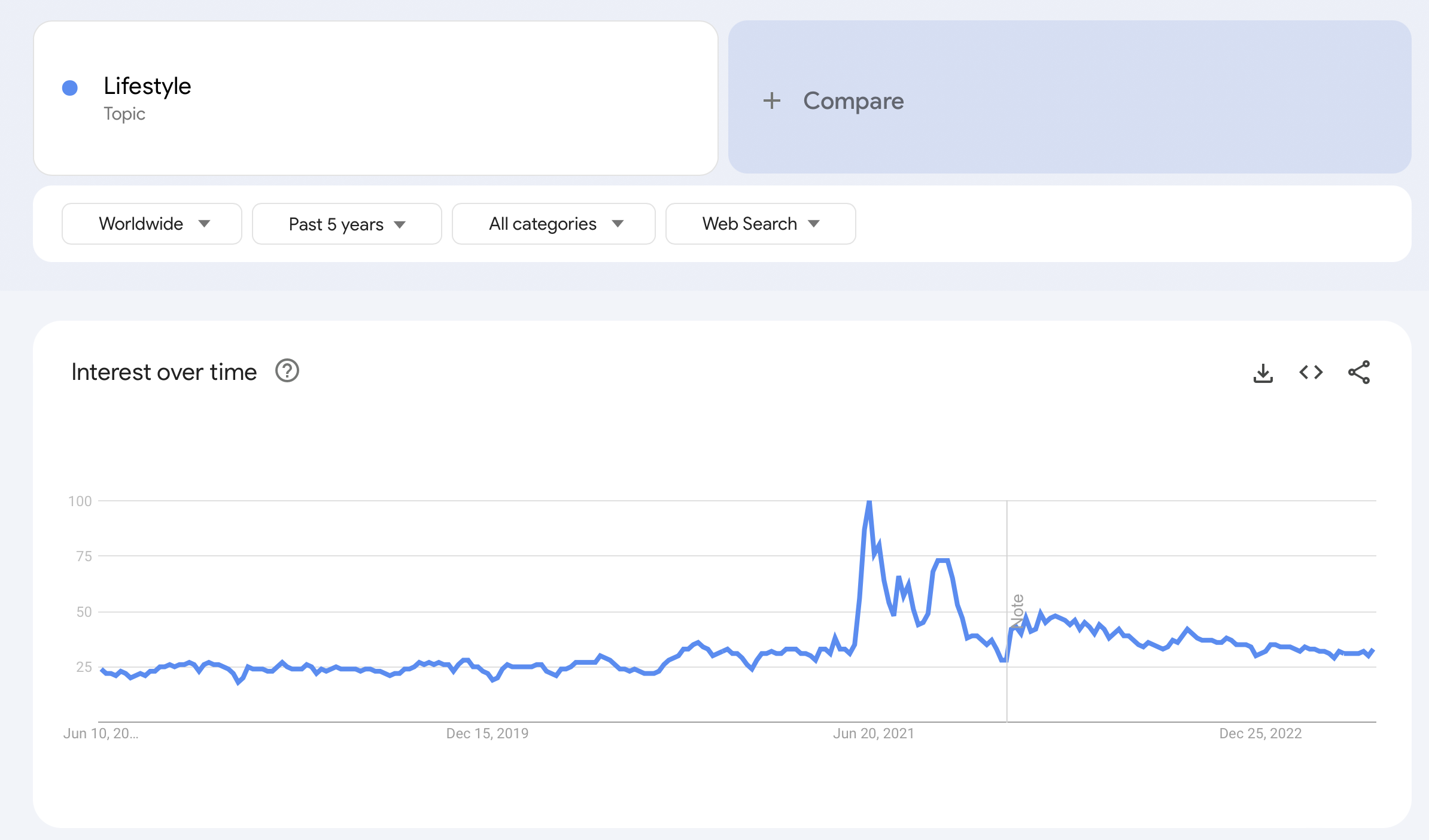Open the embed code icon
The height and width of the screenshot is (840, 1429).
[x=1311, y=373]
